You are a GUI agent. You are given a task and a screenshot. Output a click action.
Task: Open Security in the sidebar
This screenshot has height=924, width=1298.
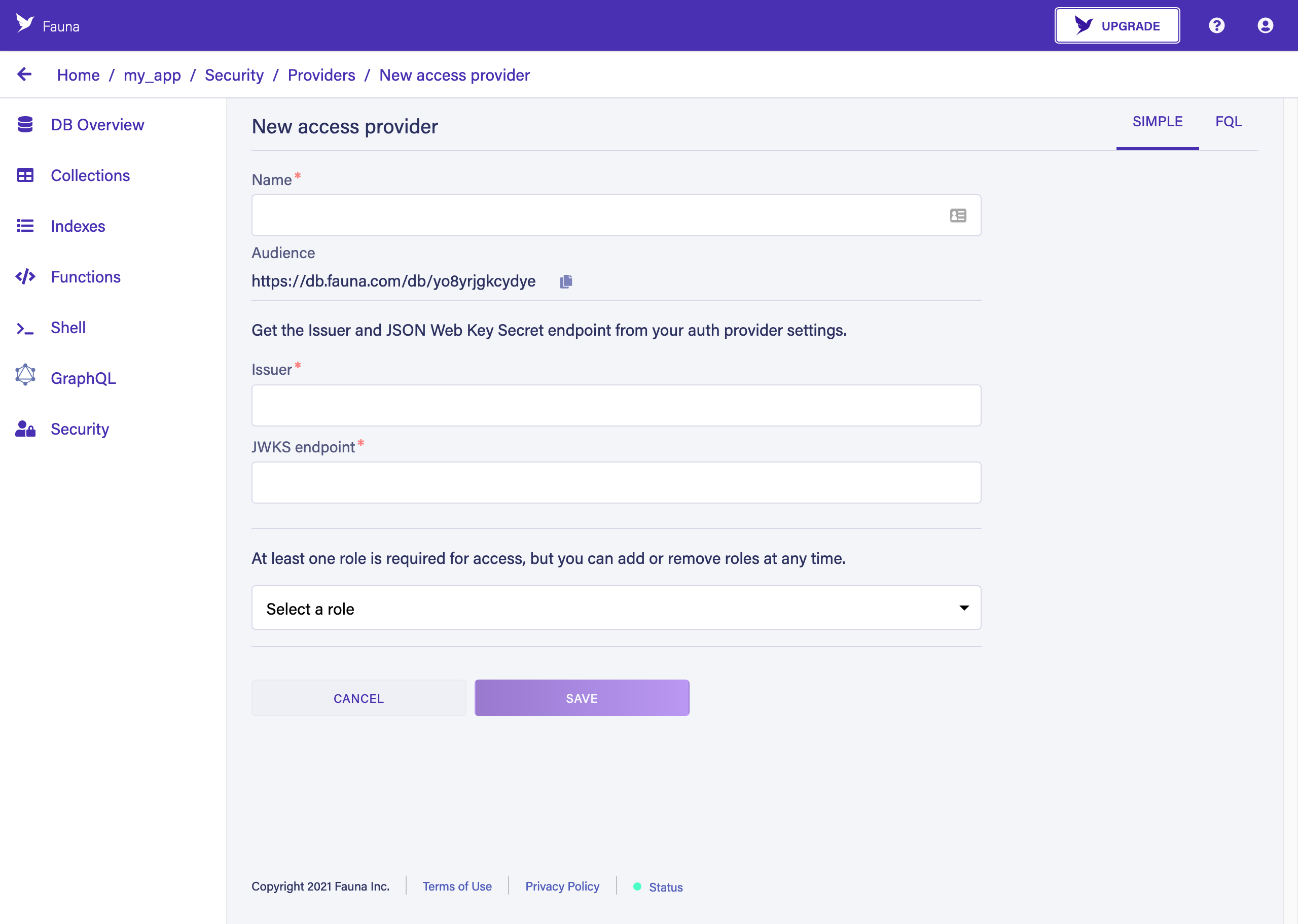click(x=80, y=429)
